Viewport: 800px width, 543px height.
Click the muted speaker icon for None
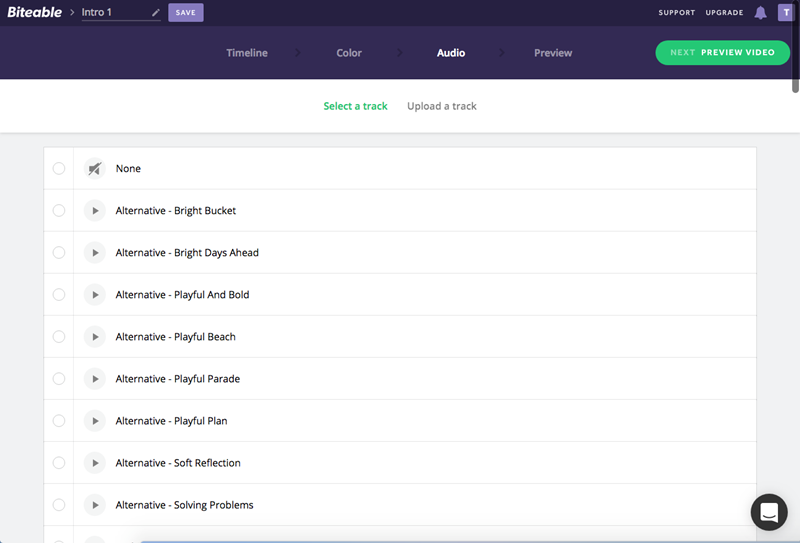pyautogui.click(x=94, y=168)
